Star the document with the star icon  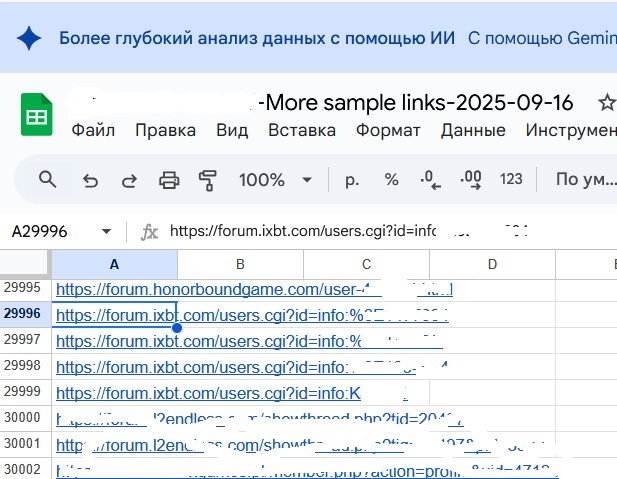point(606,103)
